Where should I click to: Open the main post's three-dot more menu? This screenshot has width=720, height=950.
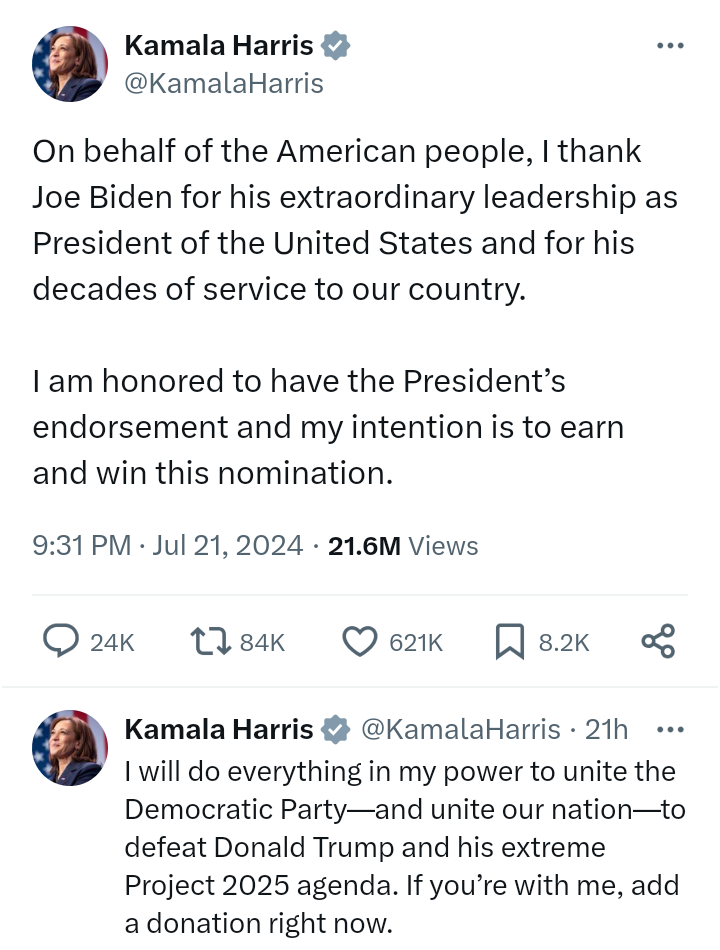click(x=670, y=46)
